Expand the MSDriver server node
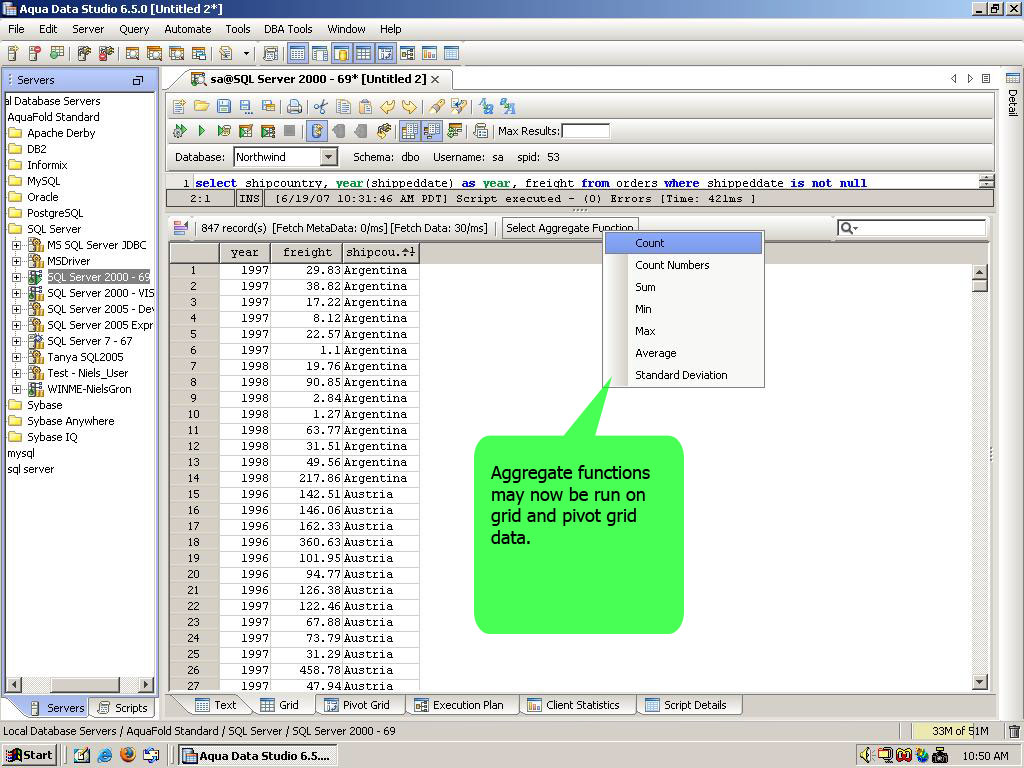This screenshot has height=768, width=1024. coord(16,261)
